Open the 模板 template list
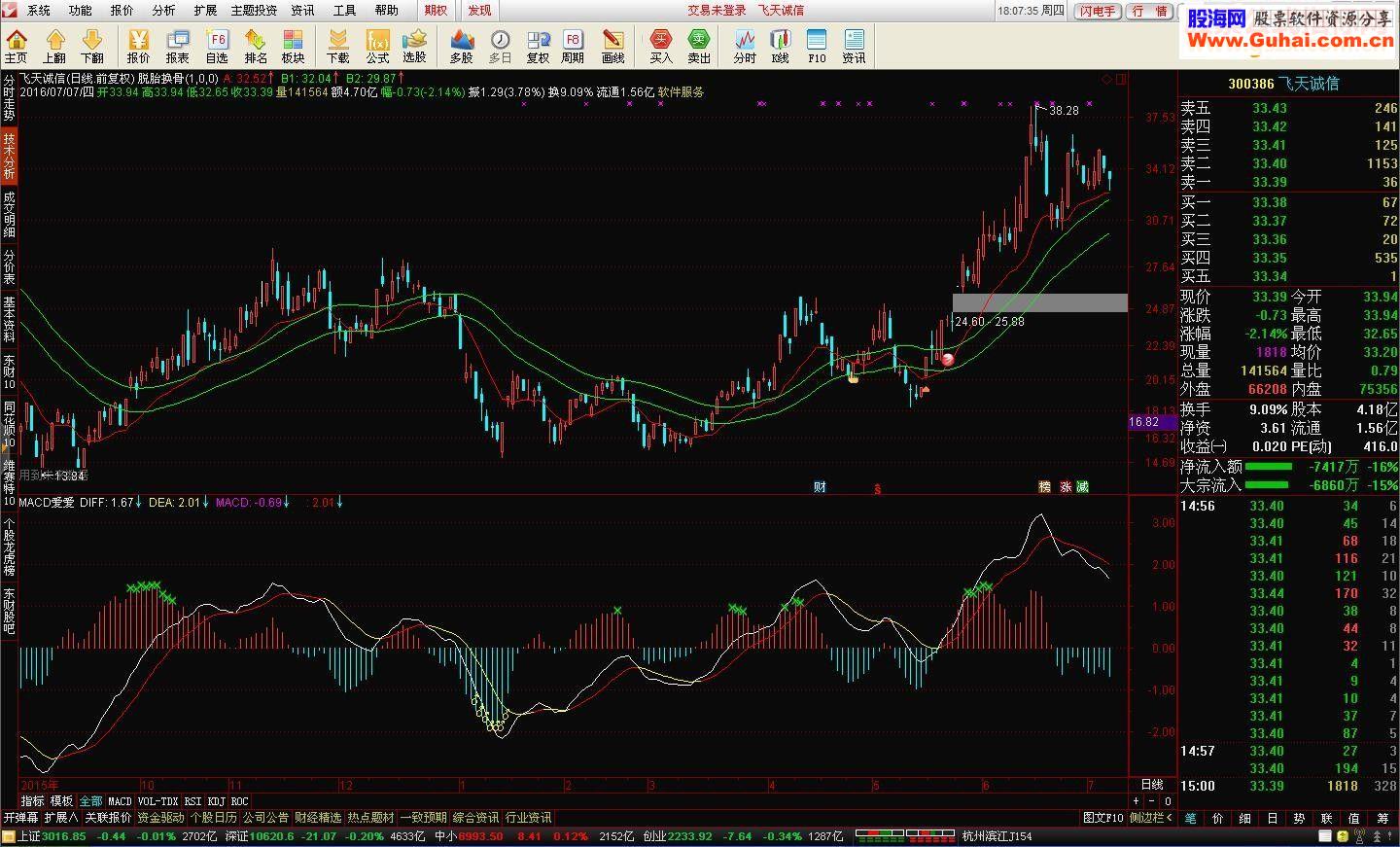Viewport: 1400px width, 847px height. (61, 801)
